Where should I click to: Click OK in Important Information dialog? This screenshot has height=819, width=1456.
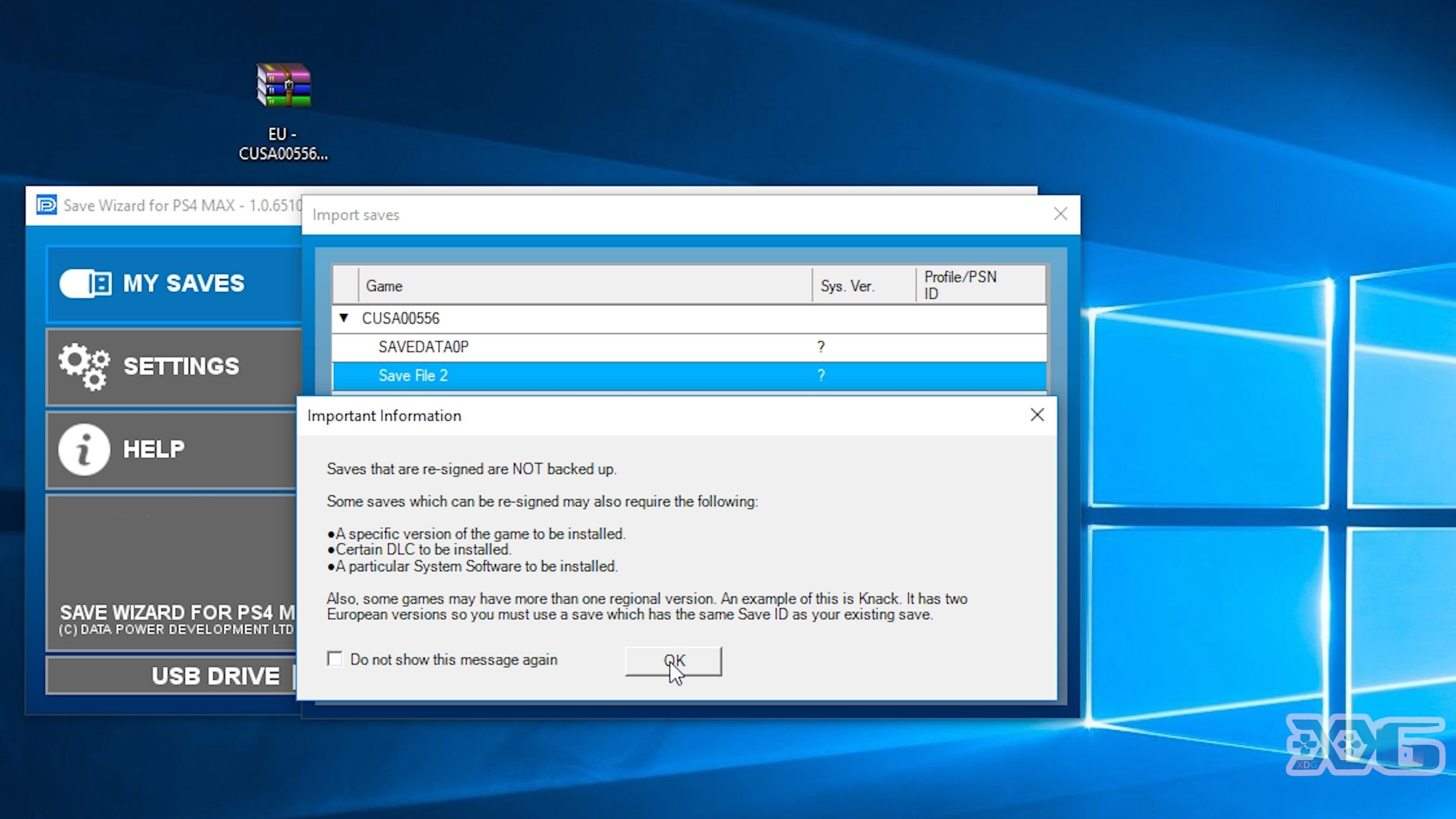(674, 660)
